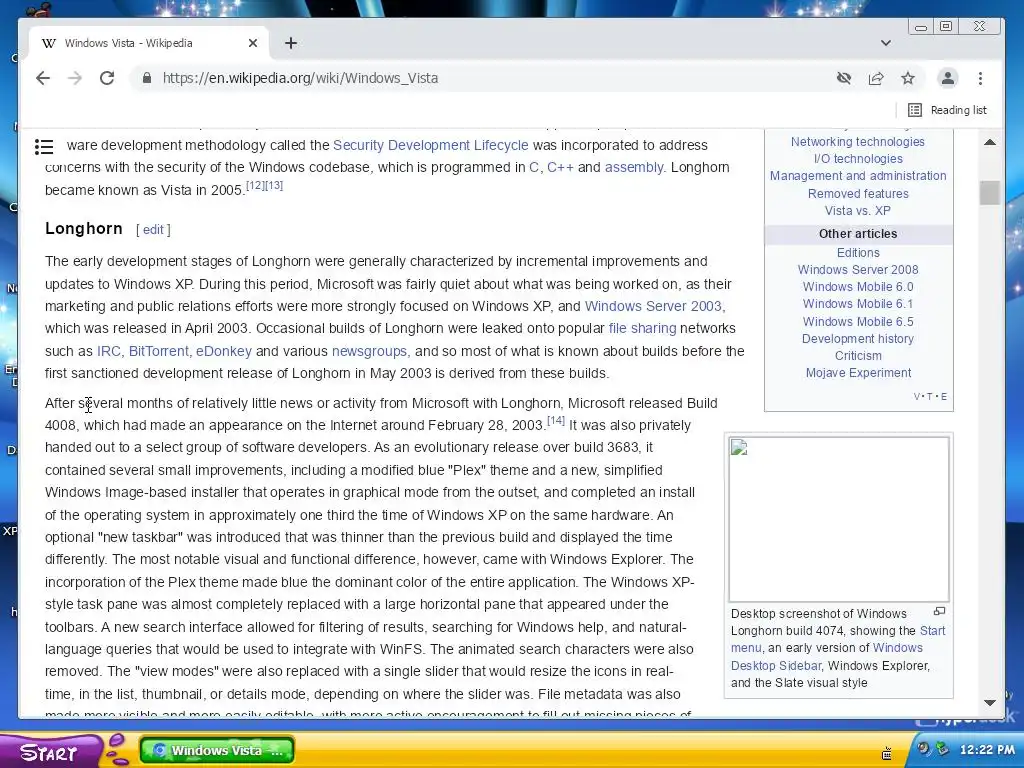1024x768 pixels.
Task: Click citation reference [13]
Action: pyautogui.click(x=274, y=185)
